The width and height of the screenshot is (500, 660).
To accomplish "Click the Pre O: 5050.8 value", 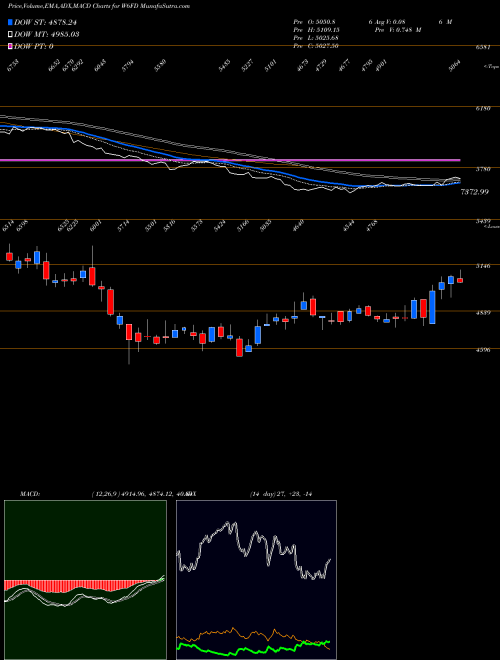I will click(x=316, y=22).
